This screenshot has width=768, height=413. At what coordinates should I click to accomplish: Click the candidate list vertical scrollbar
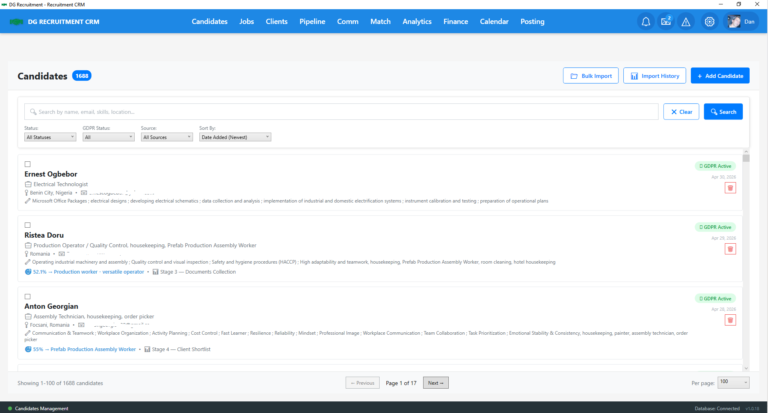point(746,250)
